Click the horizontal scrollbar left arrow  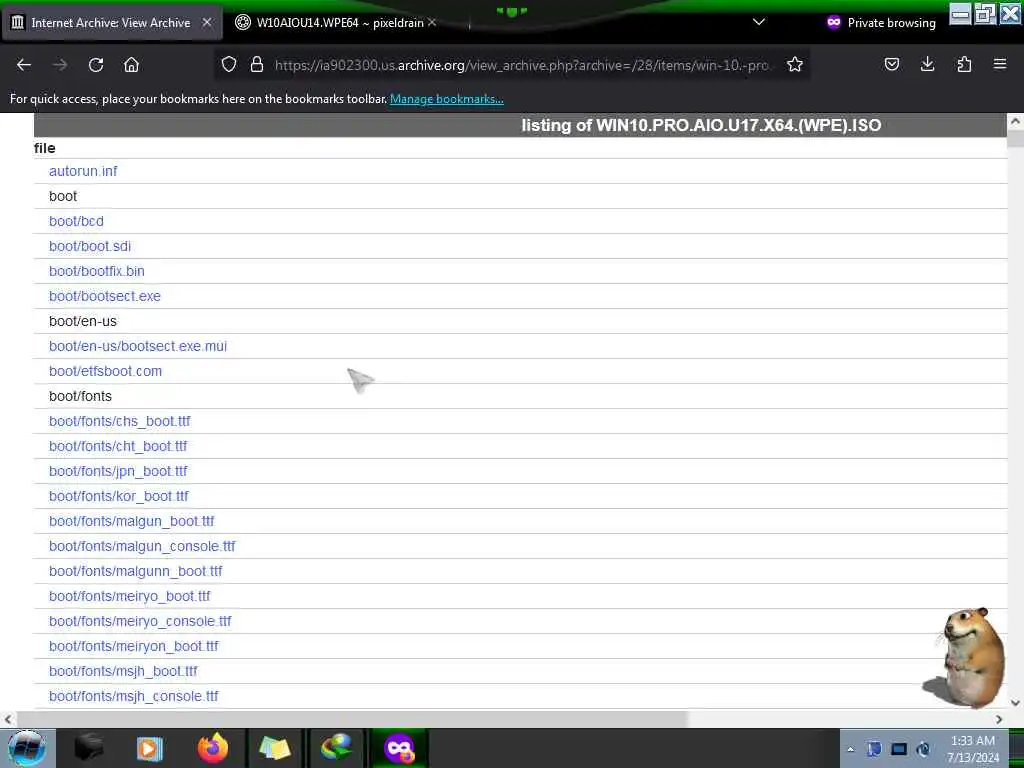pos(7,719)
